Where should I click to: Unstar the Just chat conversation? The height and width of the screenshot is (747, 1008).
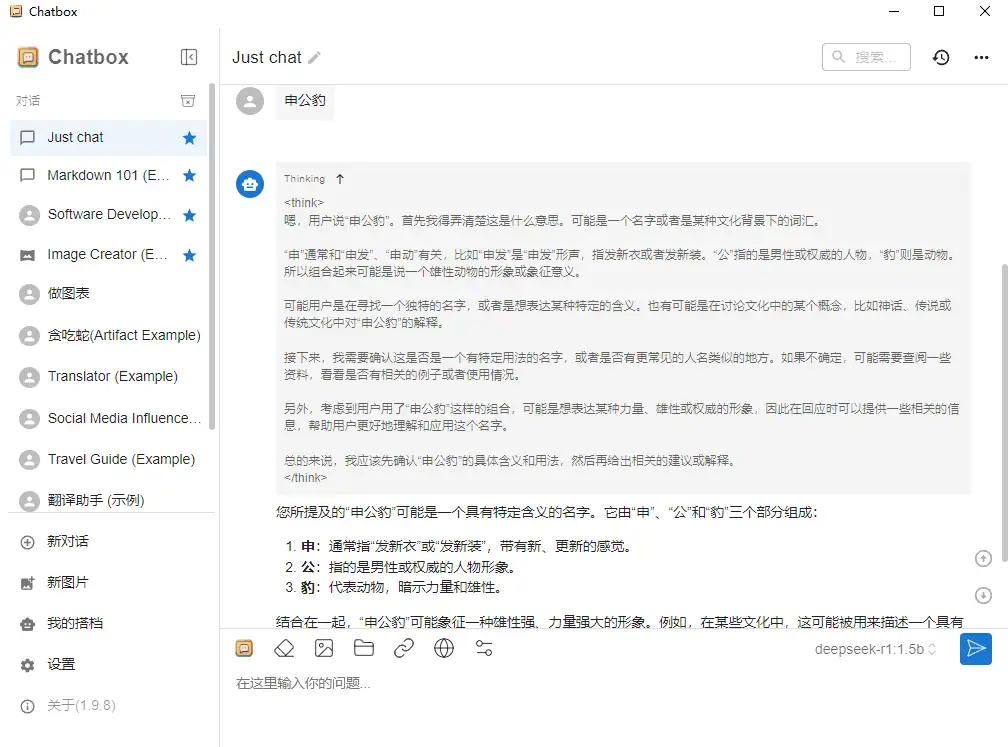click(189, 138)
